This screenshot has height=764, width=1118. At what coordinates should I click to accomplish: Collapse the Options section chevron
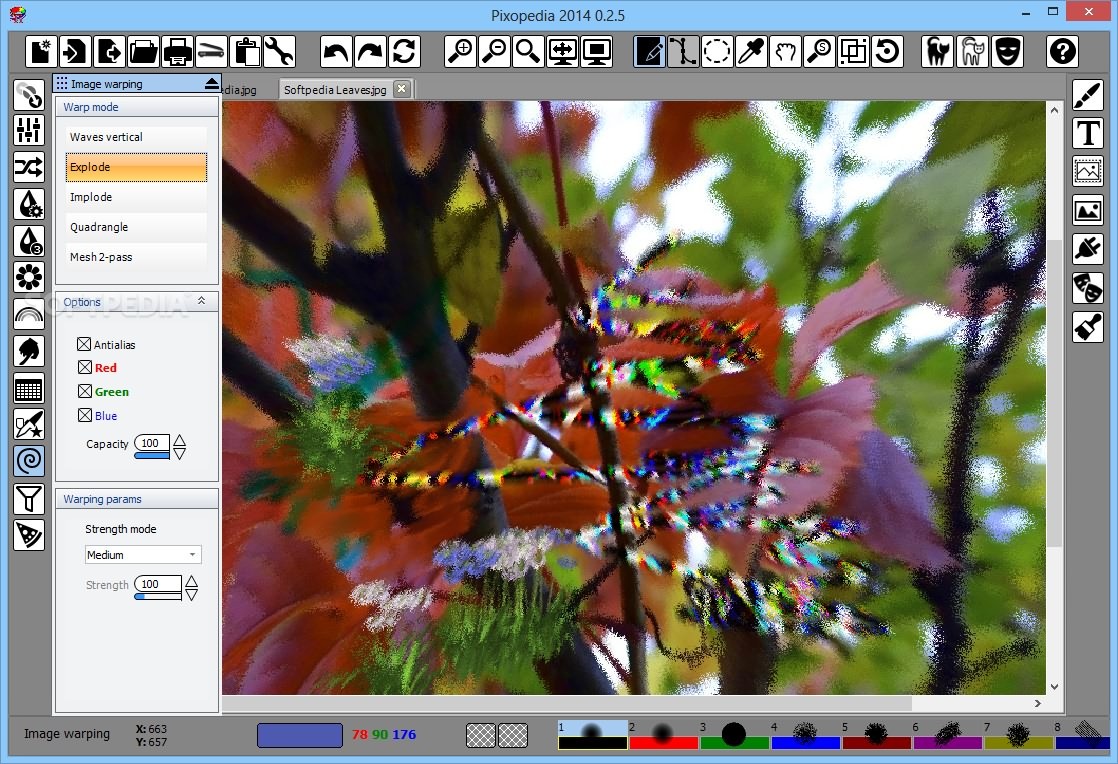[x=202, y=301]
